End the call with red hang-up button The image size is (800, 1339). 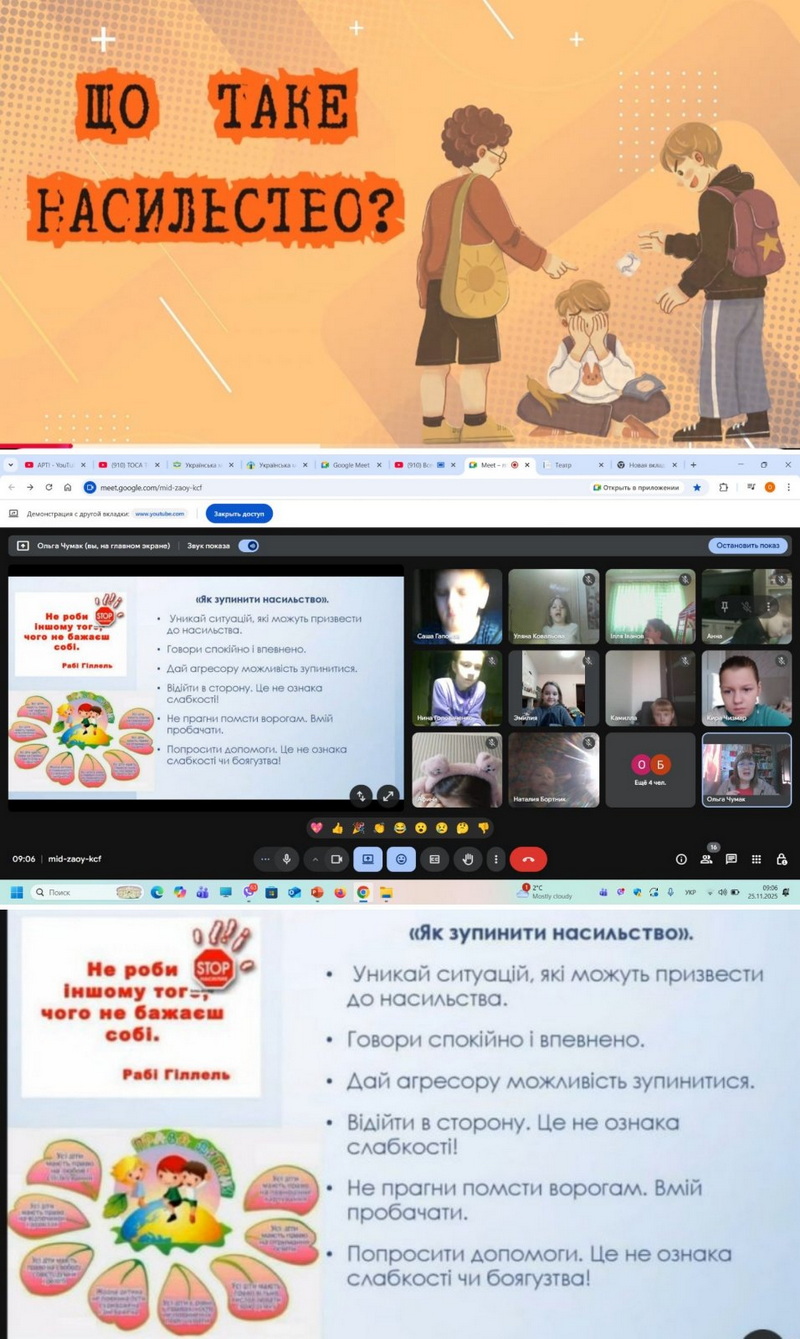click(528, 858)
